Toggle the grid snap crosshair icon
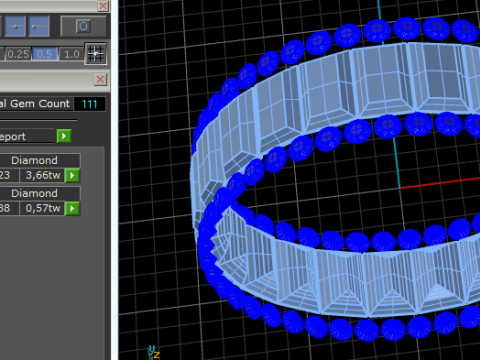This screenshot has width=480, height=360. [96, 53]
